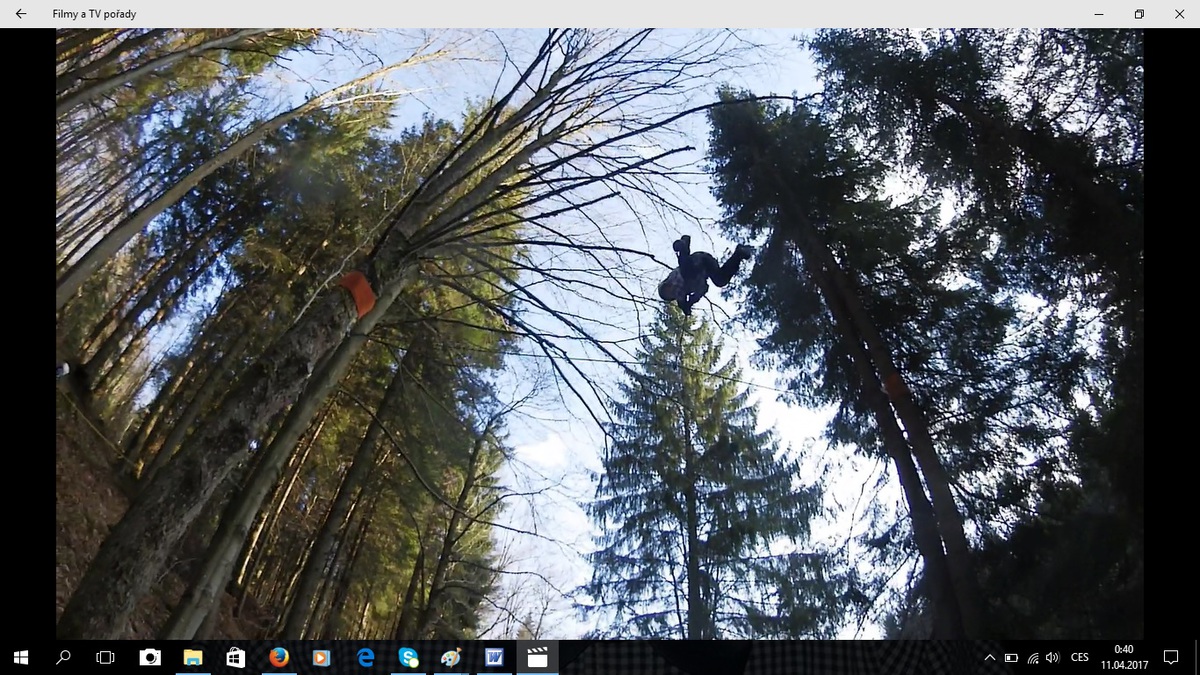This screenshot has height=675, width=1200.
Task: Switch to Microsoft Word on the taskbar
Action: pyautogui.click(x=494, y=657)
